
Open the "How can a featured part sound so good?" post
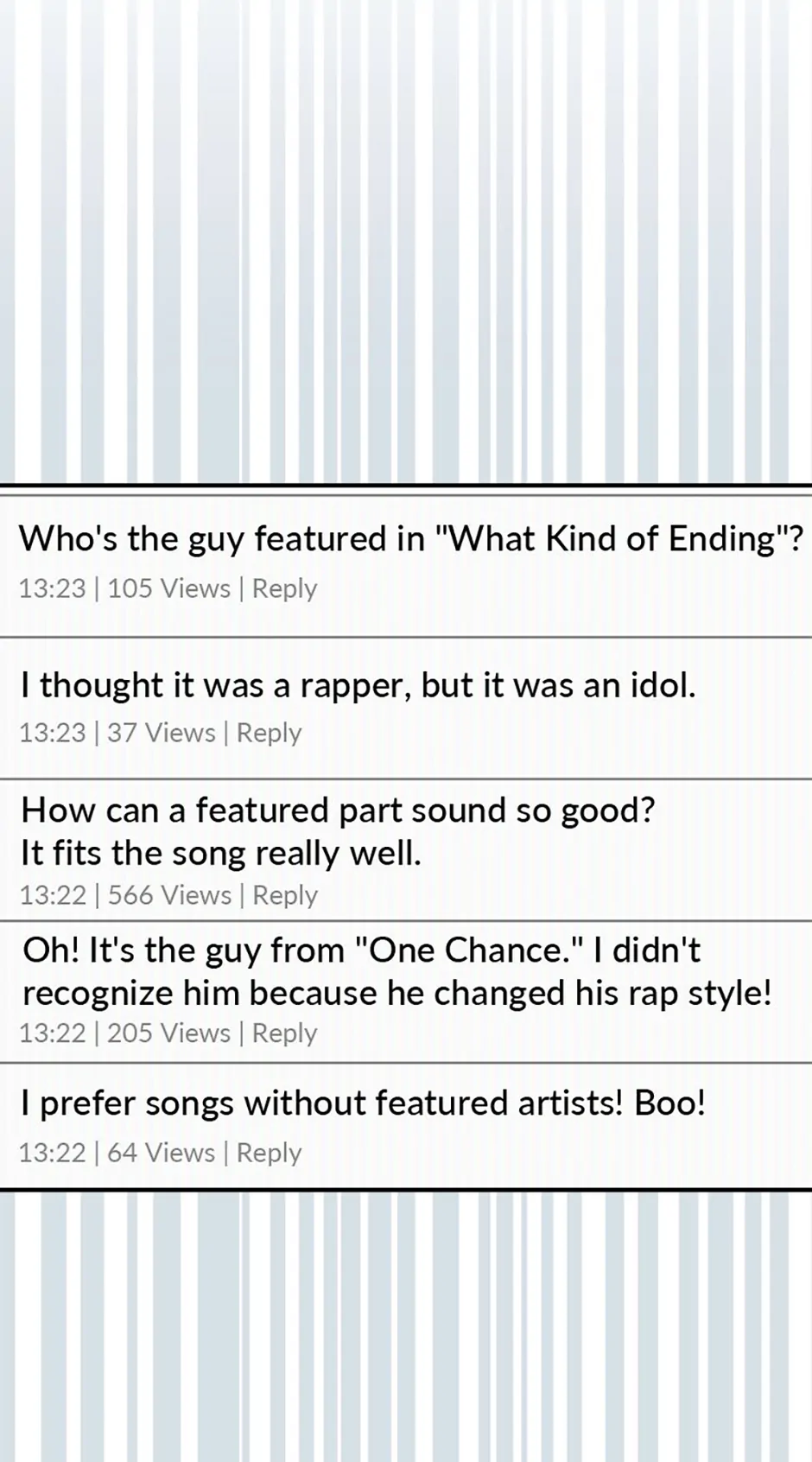[x=338, y=831]
